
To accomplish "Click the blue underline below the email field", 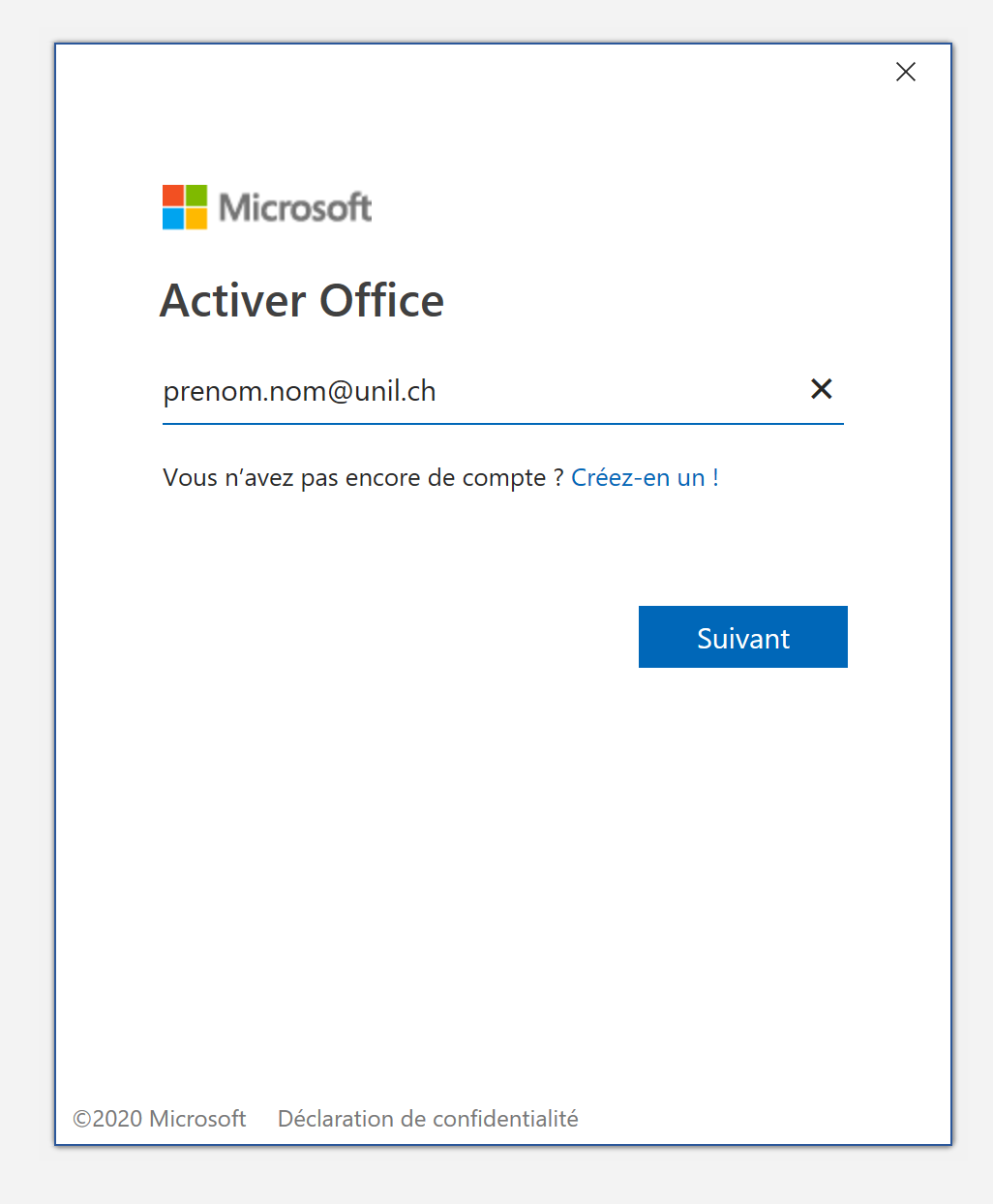I will coord(502,424).
